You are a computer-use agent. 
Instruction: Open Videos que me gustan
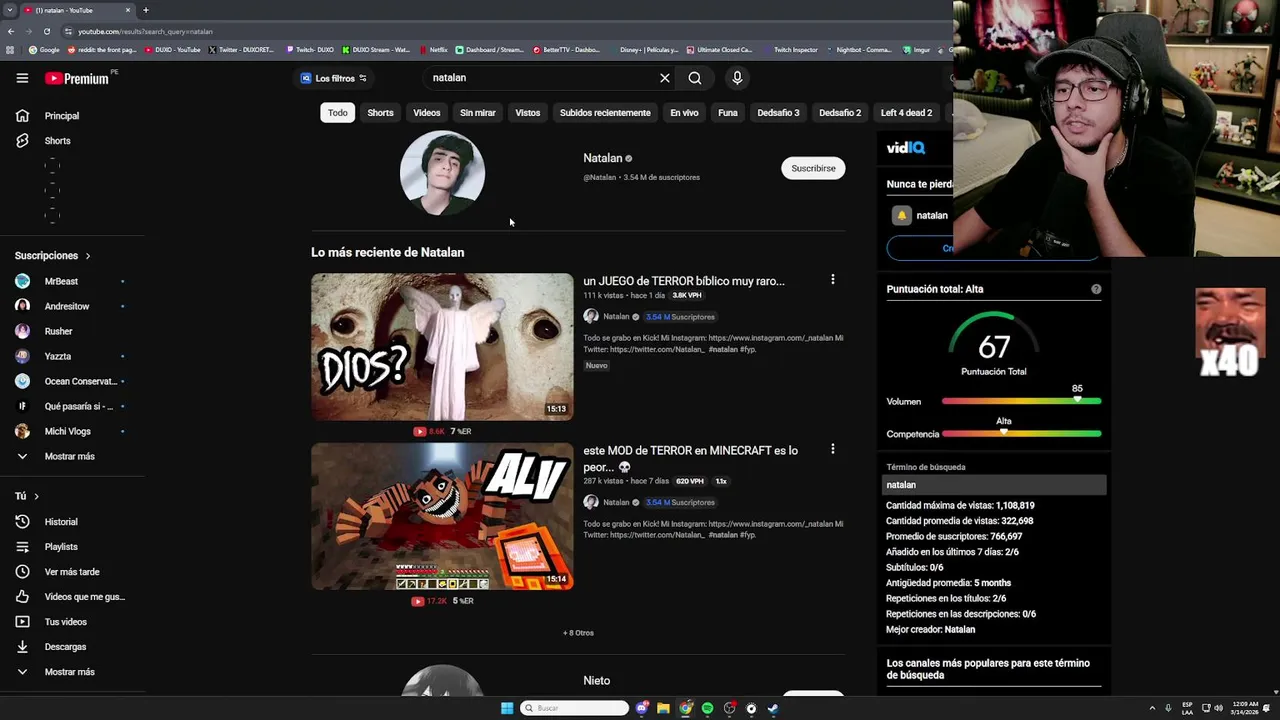[85, 597]
